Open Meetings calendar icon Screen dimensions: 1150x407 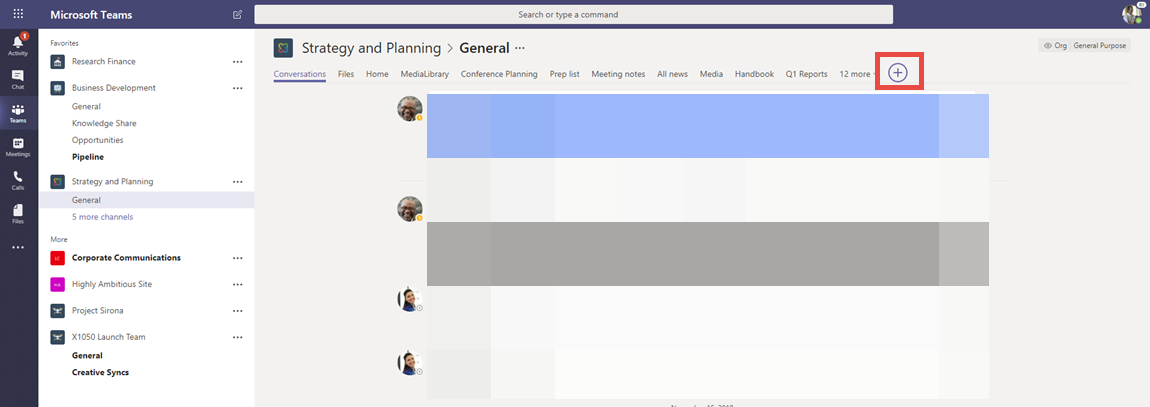point(18,147)
